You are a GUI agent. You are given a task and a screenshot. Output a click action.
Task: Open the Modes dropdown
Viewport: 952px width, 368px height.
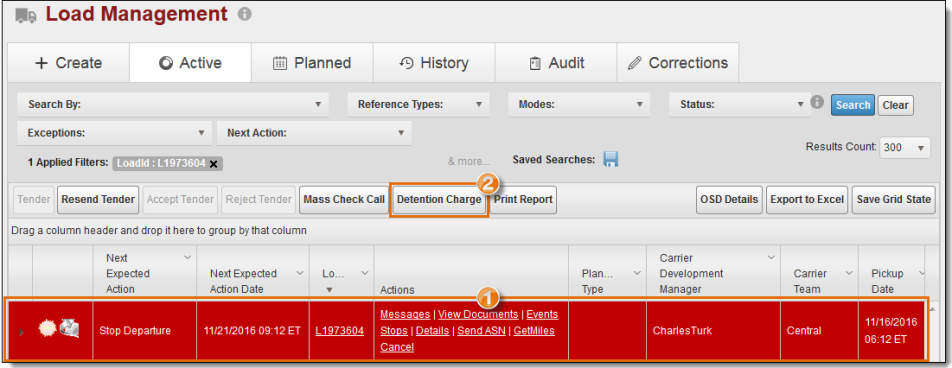tap(579, 104)
